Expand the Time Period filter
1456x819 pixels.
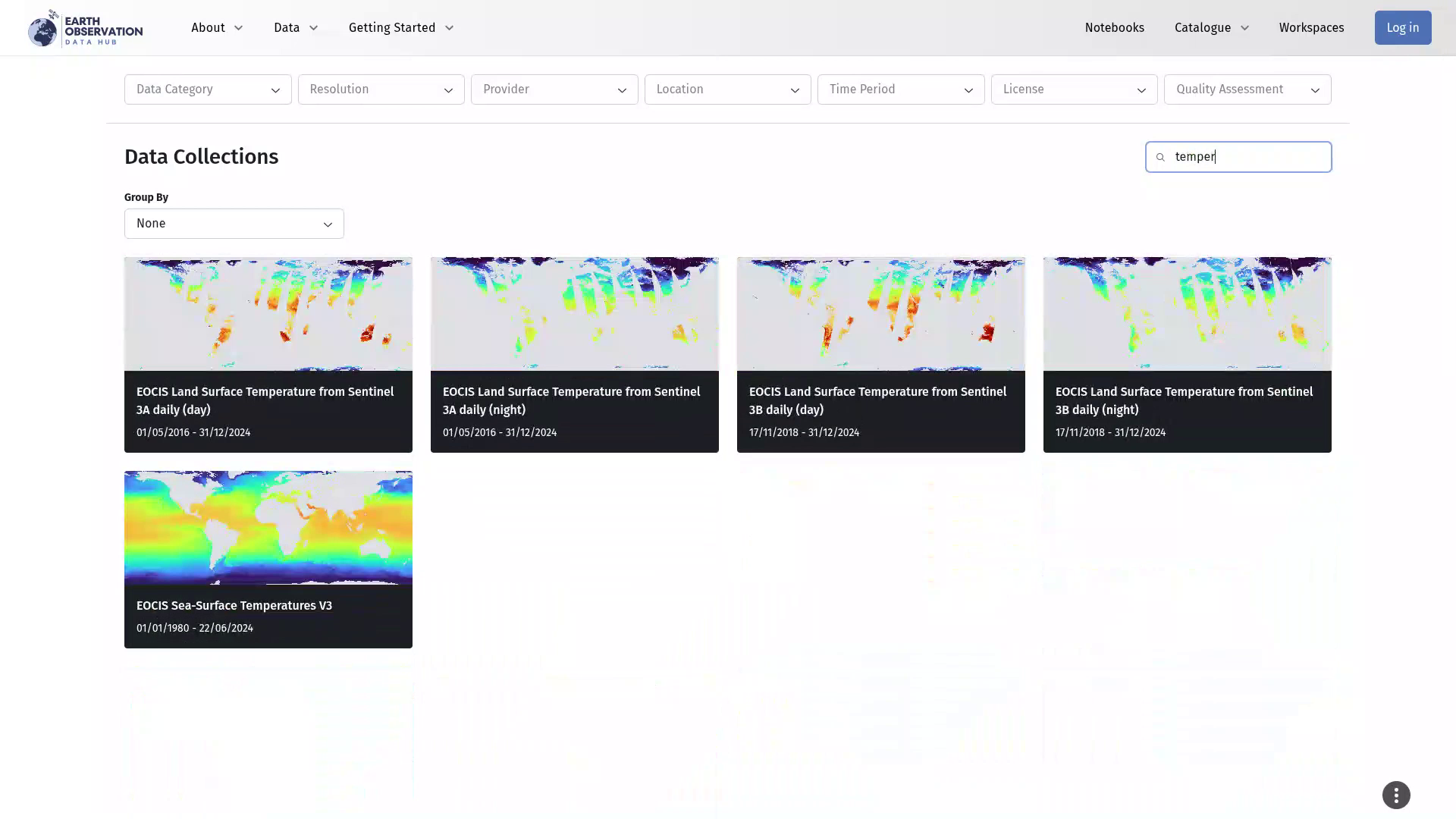(x=900, y=89)
